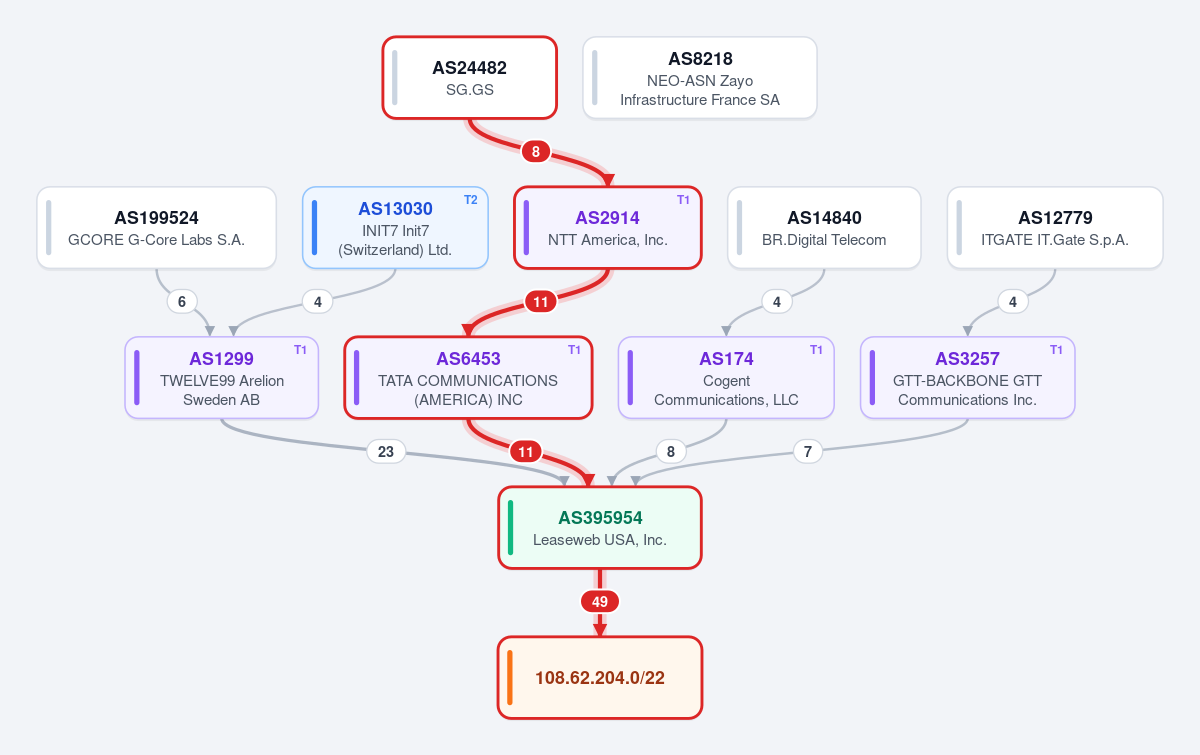Click the edge badge labeled 6
The width and height of the screenshot is (1200, 755).
pyautogui.click(x=181, y=302)
